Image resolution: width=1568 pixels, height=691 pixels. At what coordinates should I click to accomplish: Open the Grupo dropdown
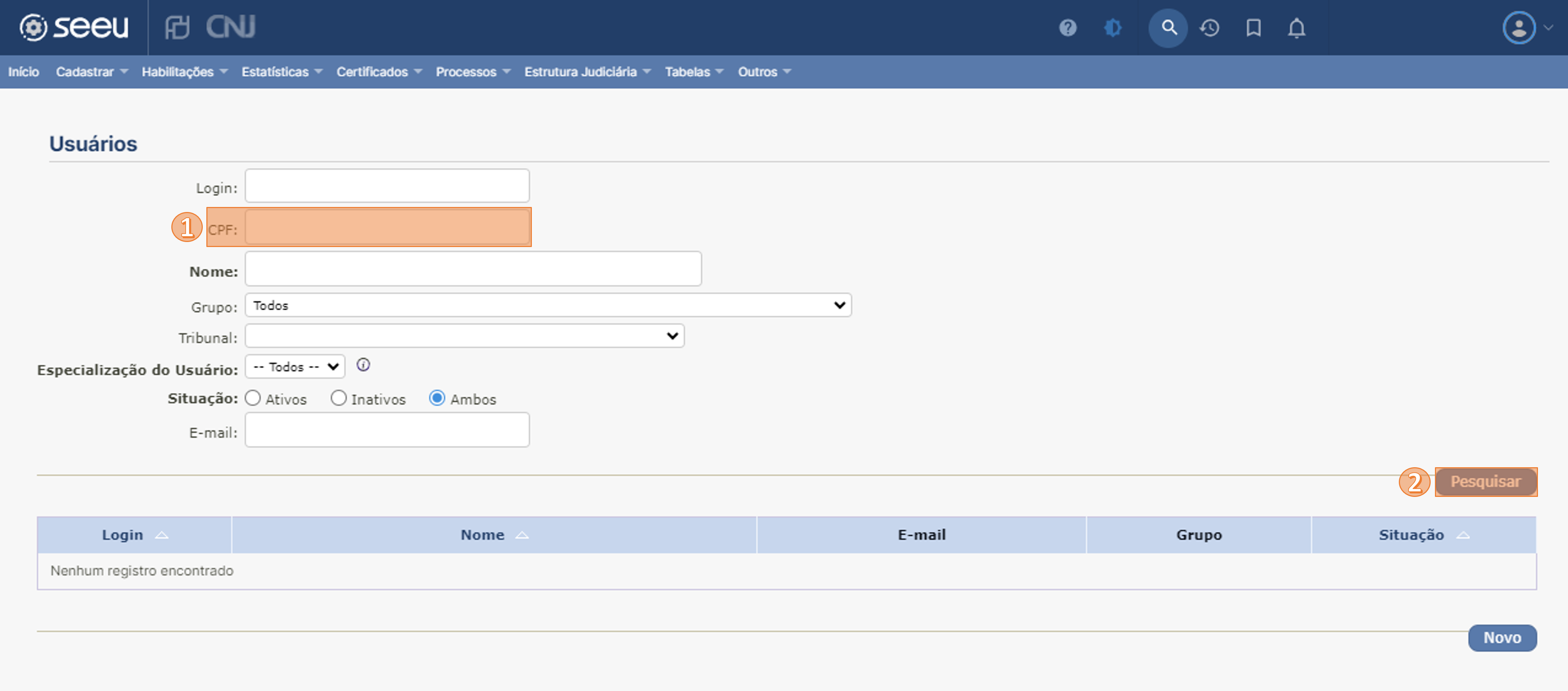547,305
